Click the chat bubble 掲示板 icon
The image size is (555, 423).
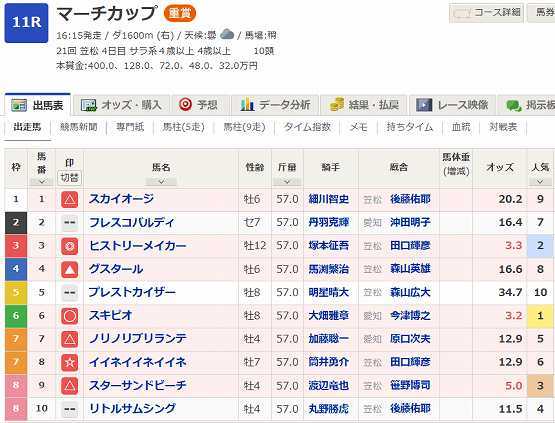coord(514,105)
